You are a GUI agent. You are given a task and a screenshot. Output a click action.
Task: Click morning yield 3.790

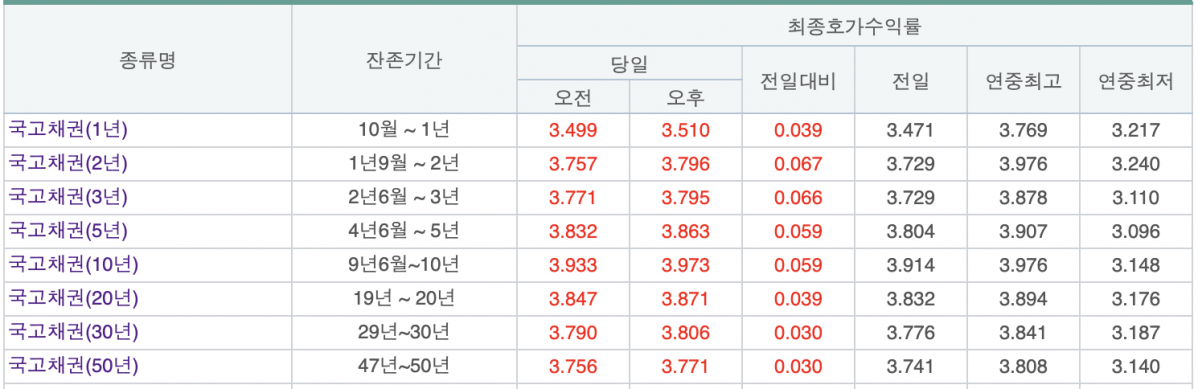click(x=573, y=333)
